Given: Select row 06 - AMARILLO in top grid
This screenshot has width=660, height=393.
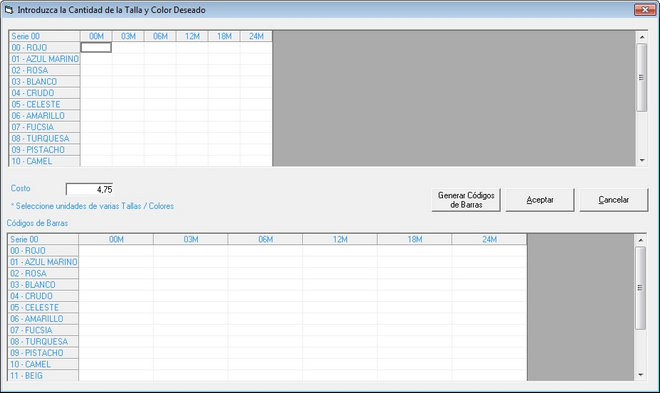Looking at the screenshot, I should coord(44,116).
